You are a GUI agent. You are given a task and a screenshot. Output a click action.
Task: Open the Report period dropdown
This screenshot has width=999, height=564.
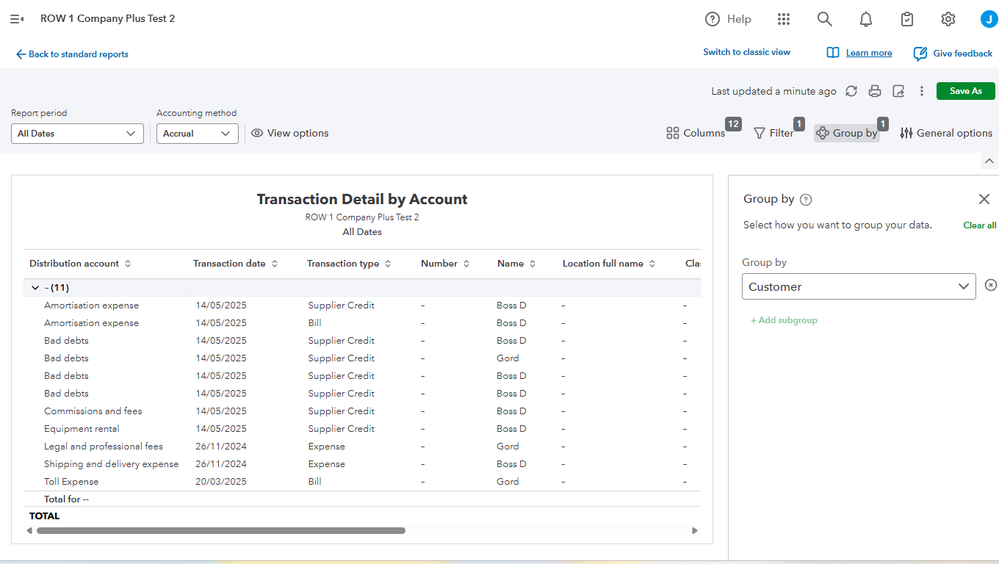click(77, 133)
